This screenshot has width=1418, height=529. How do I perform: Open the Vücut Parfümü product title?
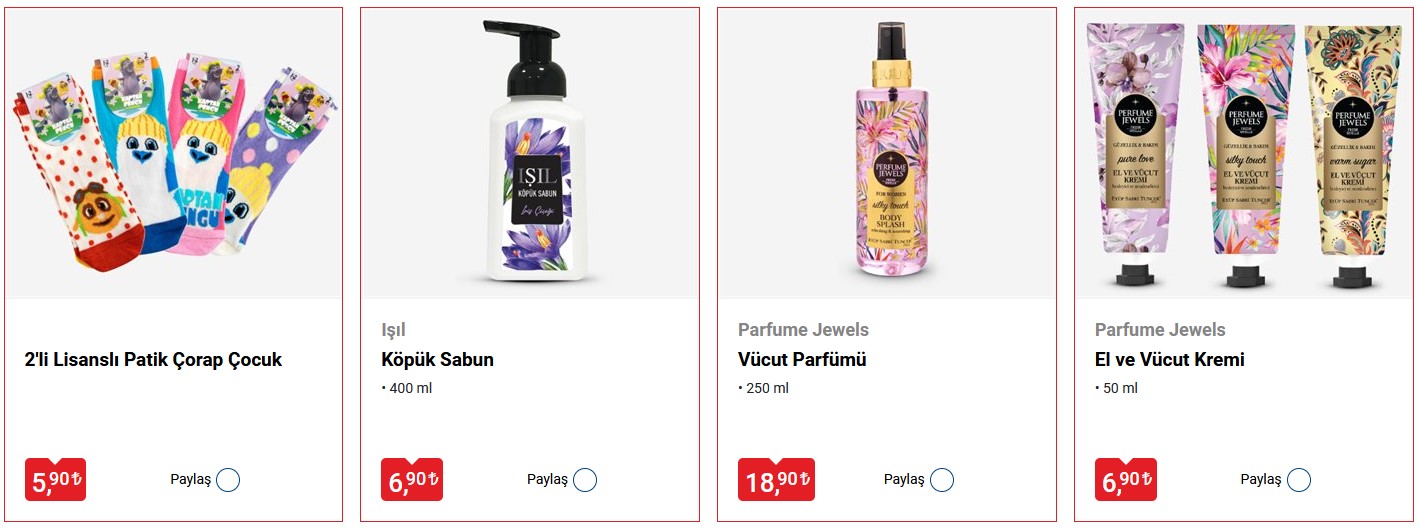coord(802,360)
